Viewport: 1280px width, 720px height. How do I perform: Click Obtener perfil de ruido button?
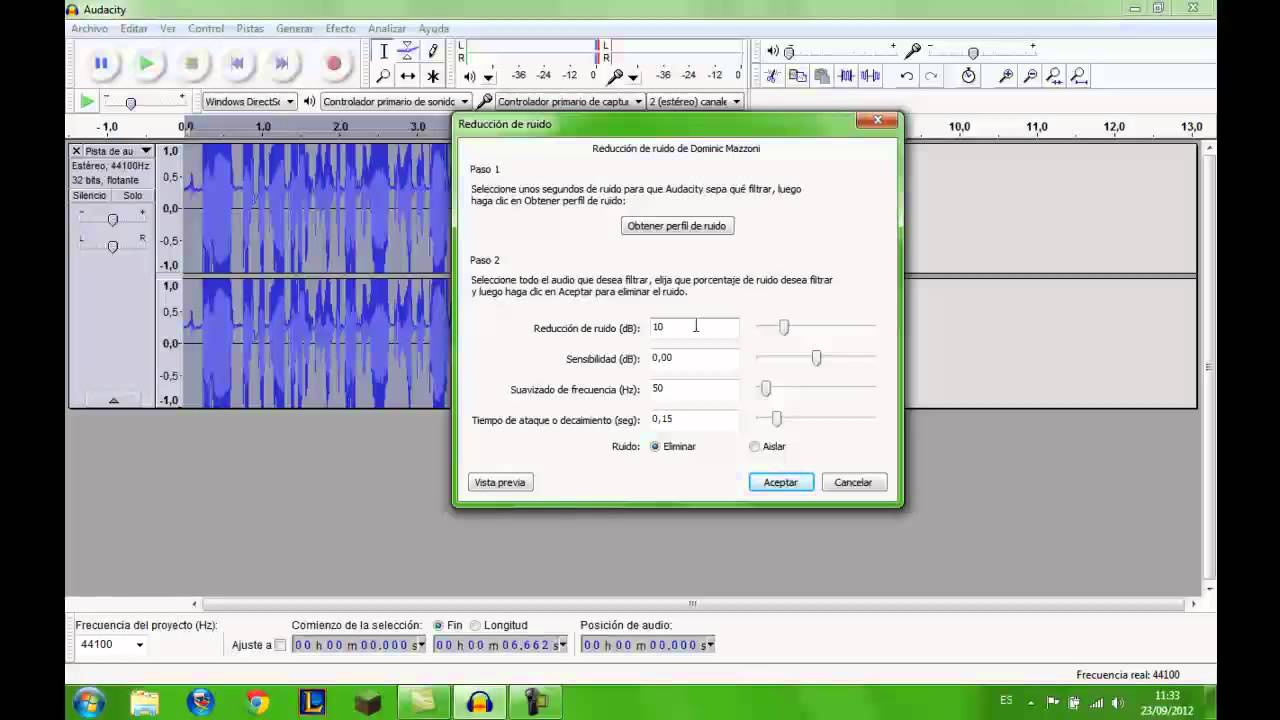tap(677, 226)
